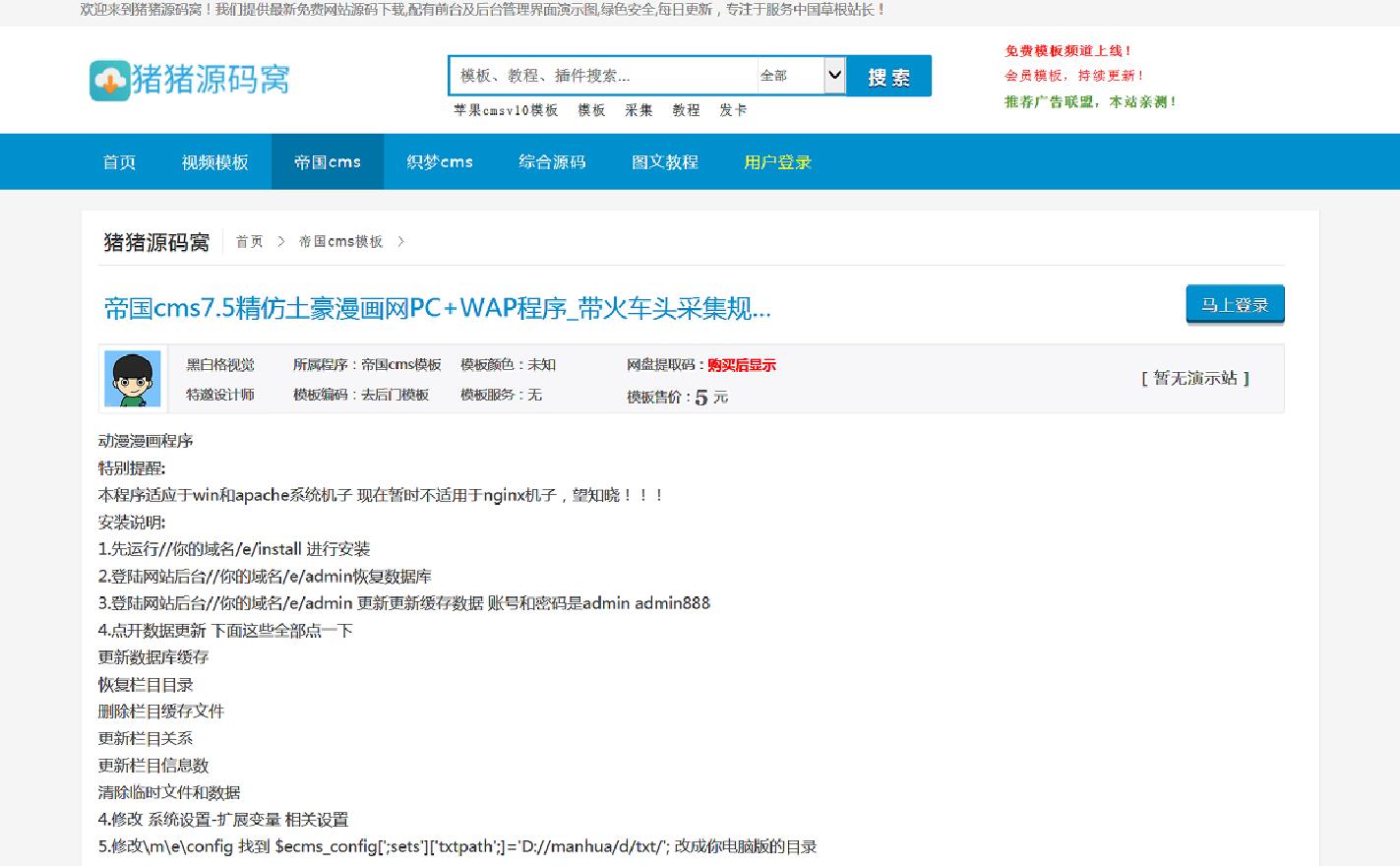Viewport: 1400px width, 866px height.
Task: Open the 首页 navigation tab
Action: click(x=119, y=162)
